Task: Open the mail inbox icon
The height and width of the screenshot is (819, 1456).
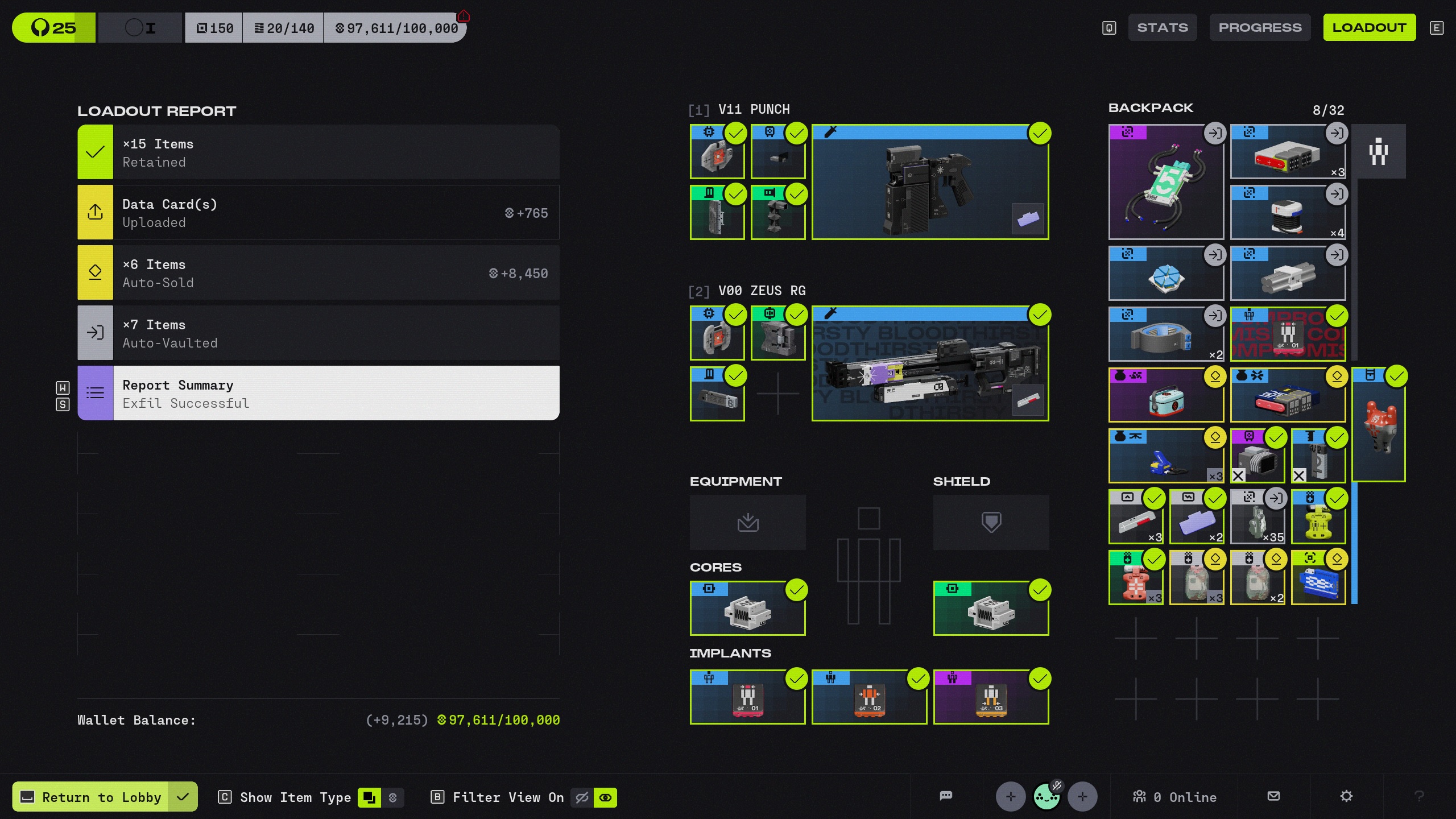Action: click(x=1274, y=796)
